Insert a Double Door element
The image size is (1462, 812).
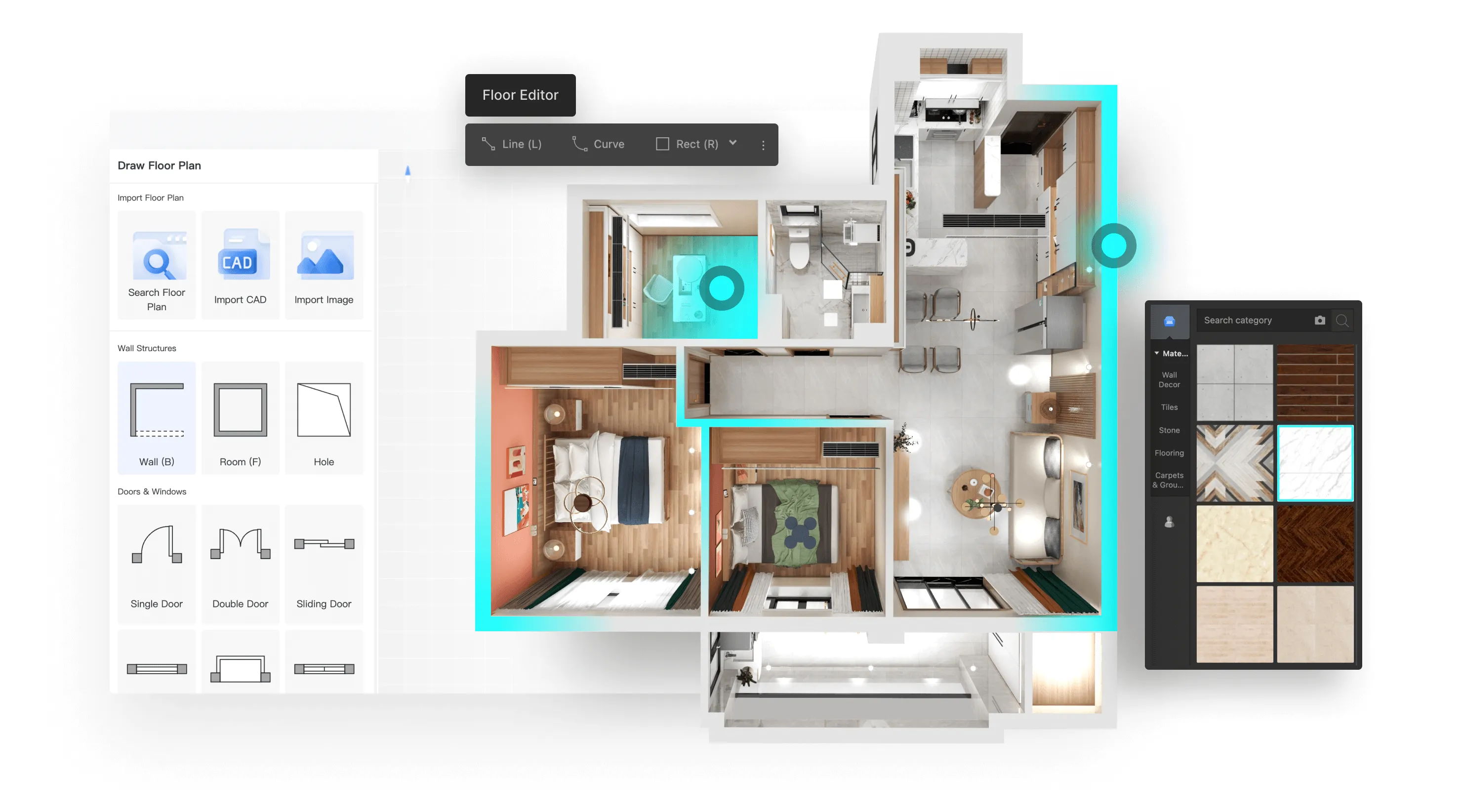(240, 564)
